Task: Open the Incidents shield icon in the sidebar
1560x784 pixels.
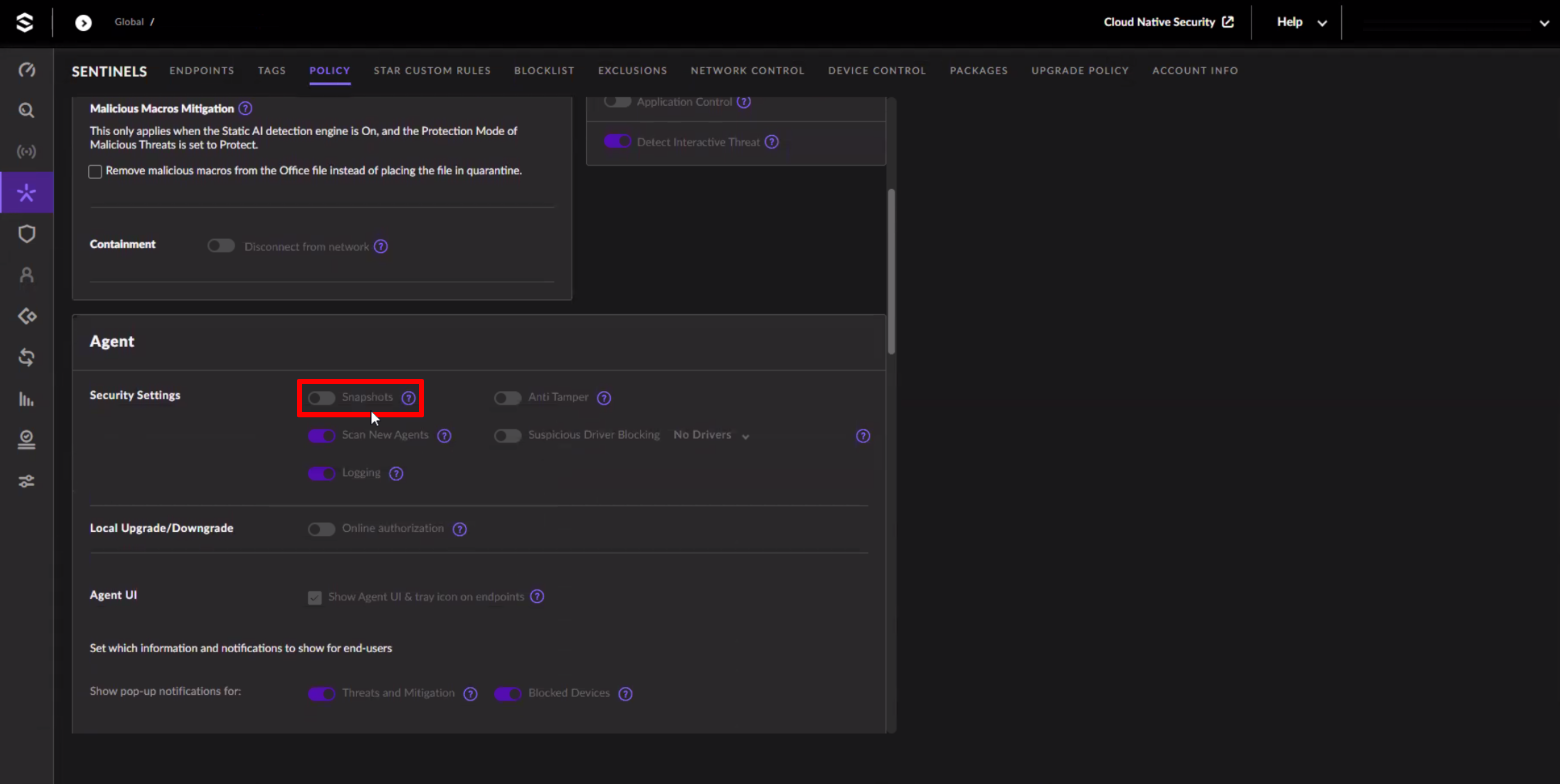Action: click(27, 234)
